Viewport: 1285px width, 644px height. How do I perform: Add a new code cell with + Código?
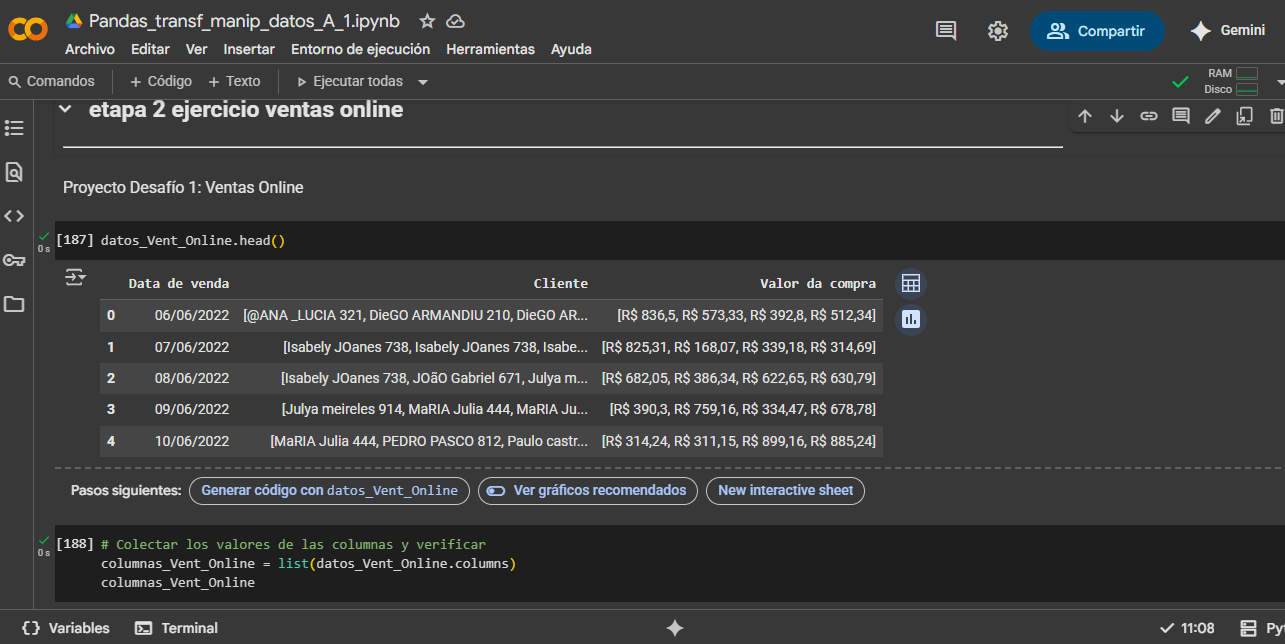[159, 82]
